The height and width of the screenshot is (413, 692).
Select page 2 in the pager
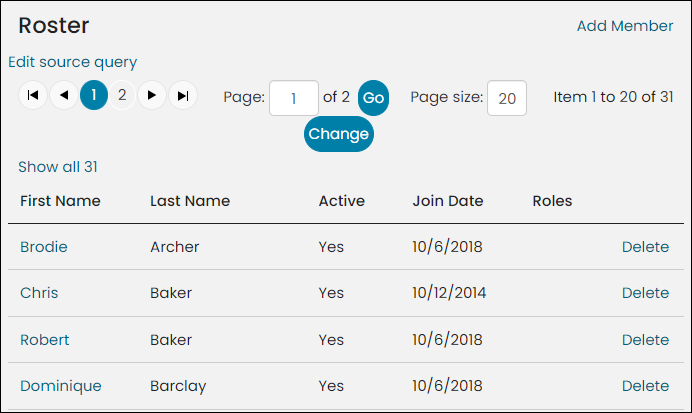point(122,95)
